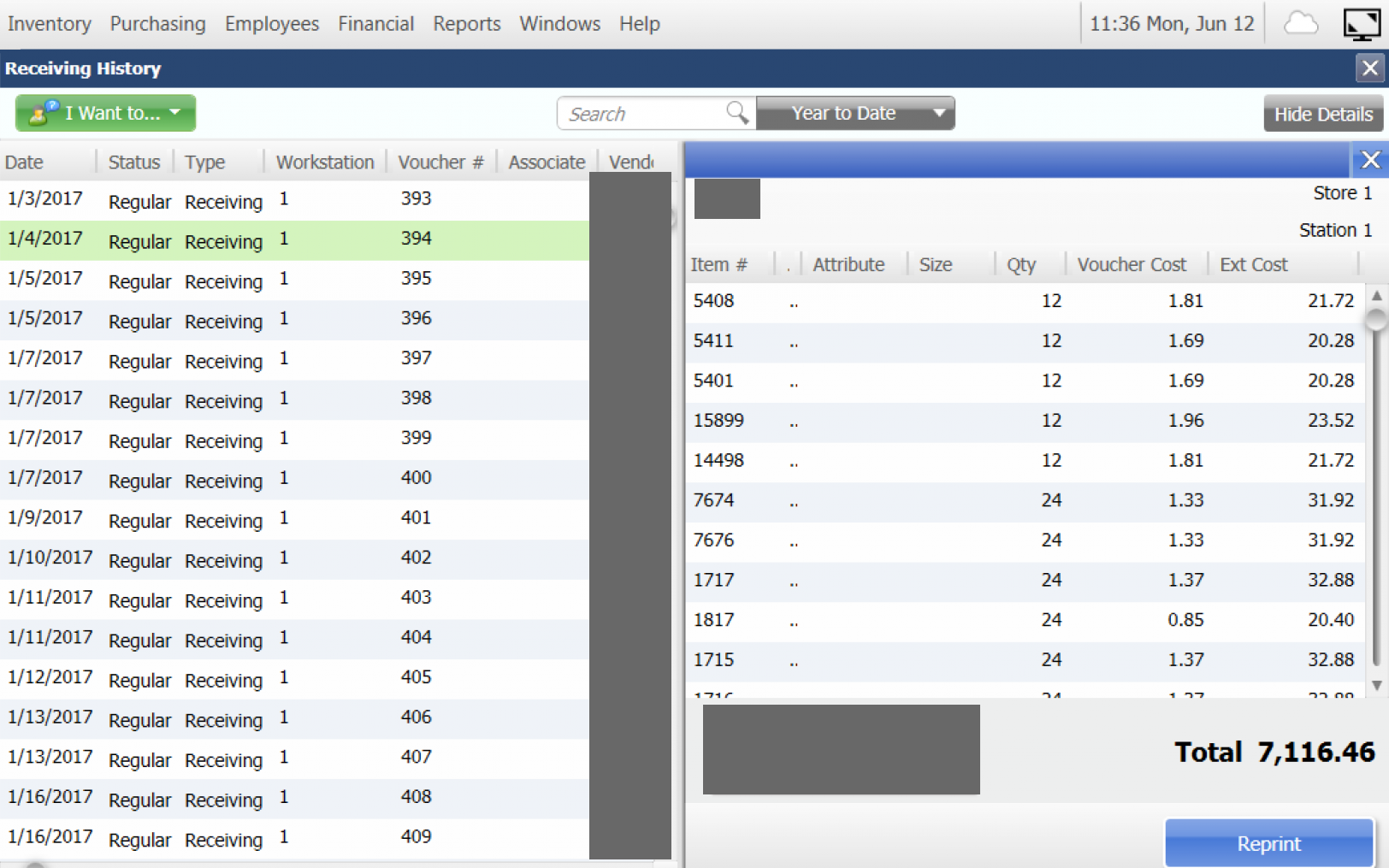Expand the Year to Date filter
Viewport: 1389px width, 868px height.
tap(855, 113)
